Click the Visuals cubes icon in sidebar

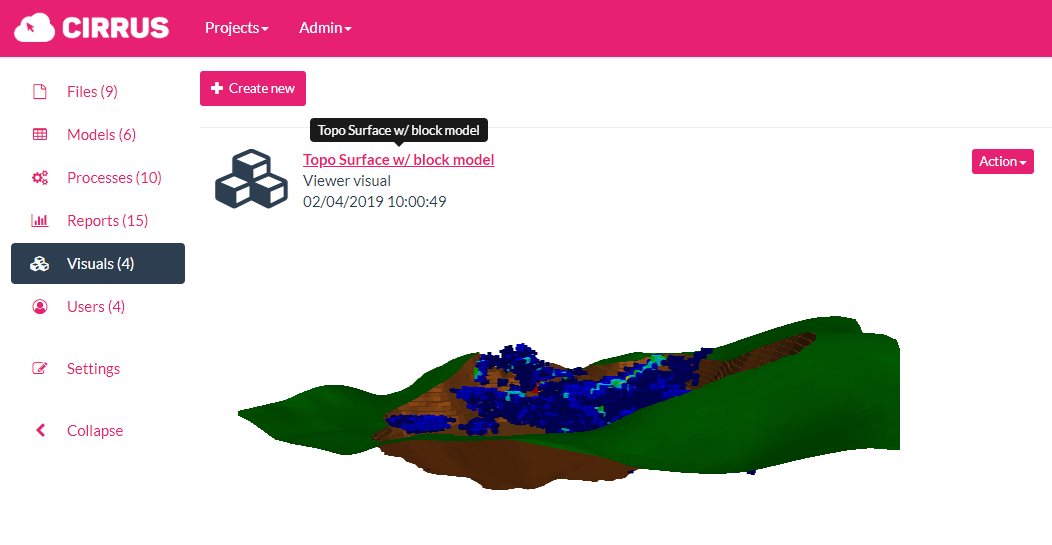(x=40, y=264)
